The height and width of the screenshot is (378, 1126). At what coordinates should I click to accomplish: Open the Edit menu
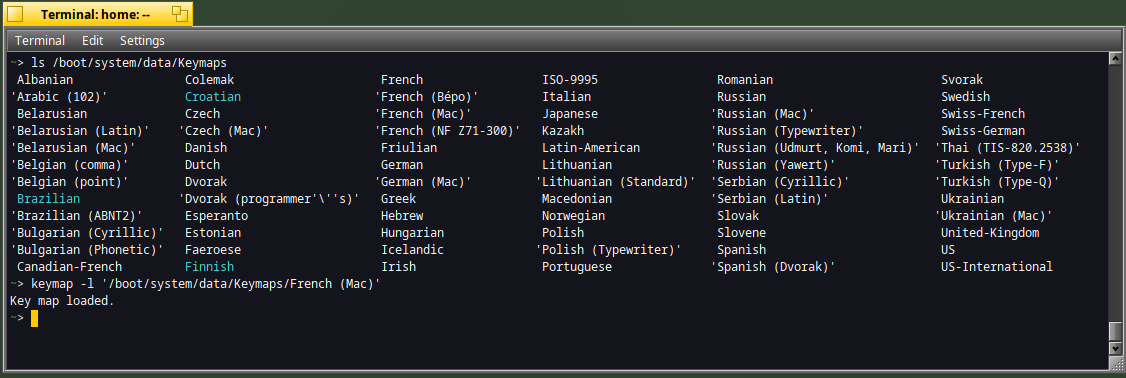click(92, 41)
